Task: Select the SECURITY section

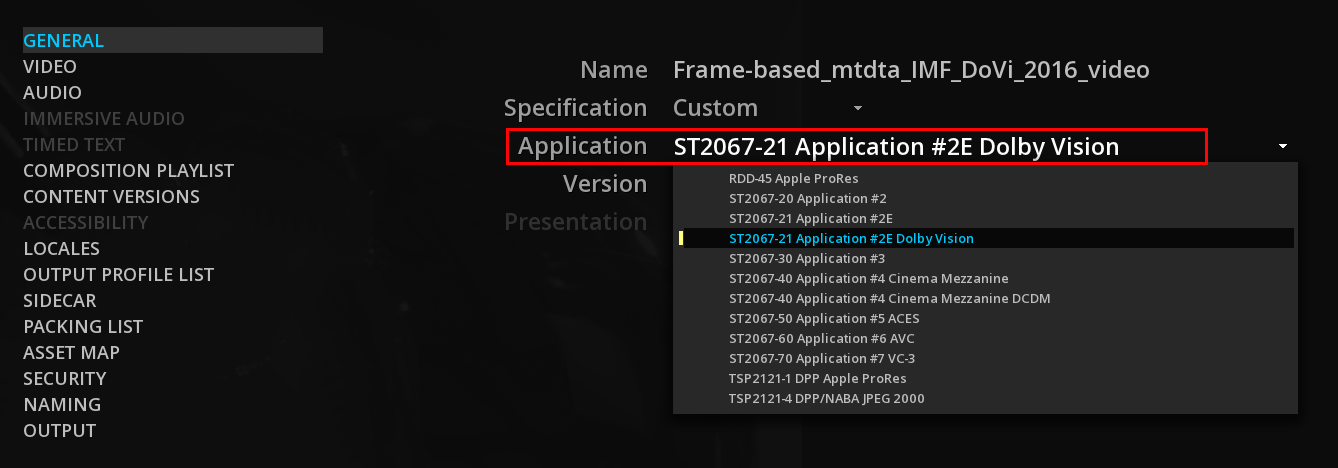Action: [x=64, y=379]
